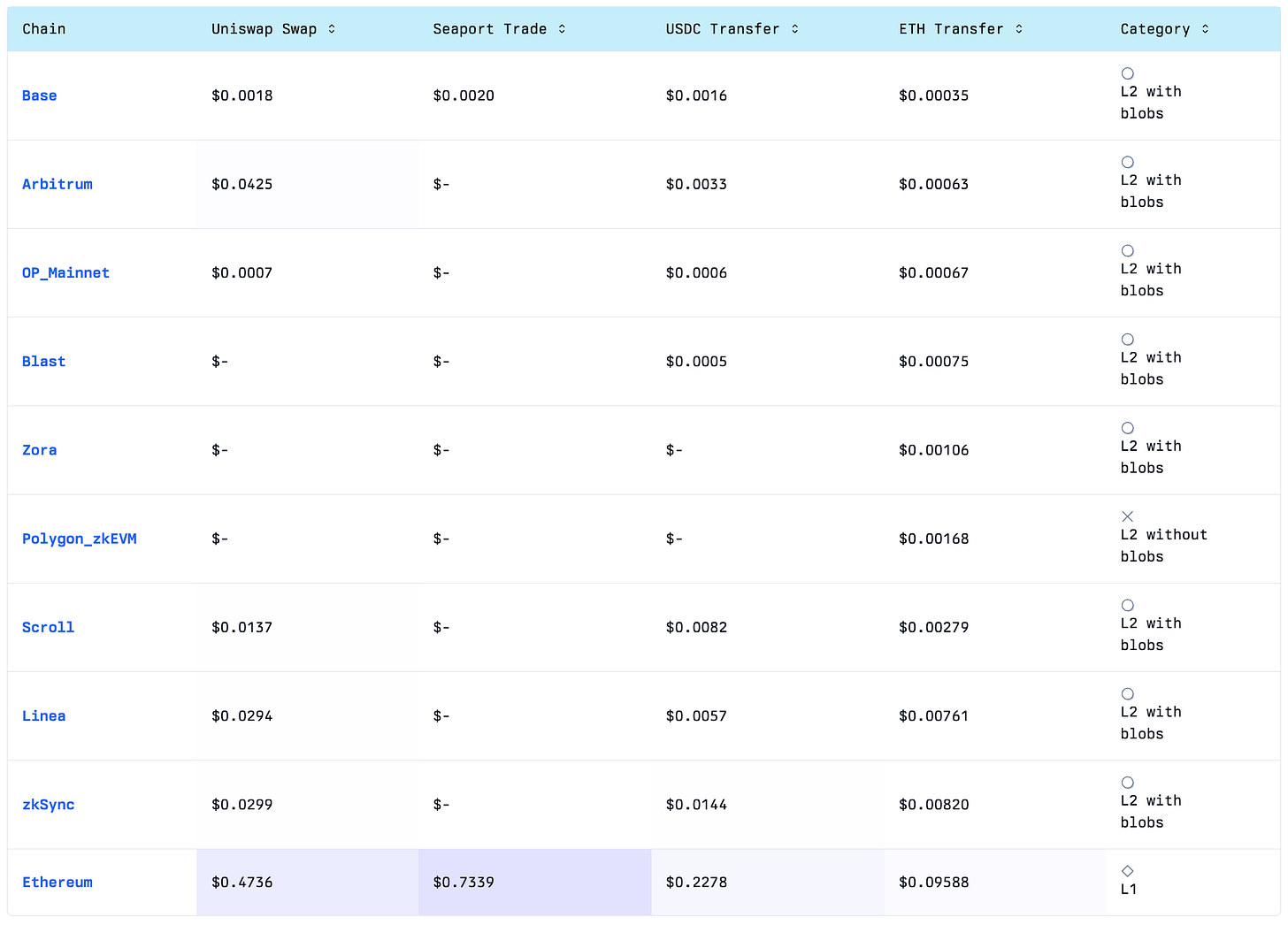
Task: Select Base Seaport Trade value $0.0020
Action: tap(464, 96)
